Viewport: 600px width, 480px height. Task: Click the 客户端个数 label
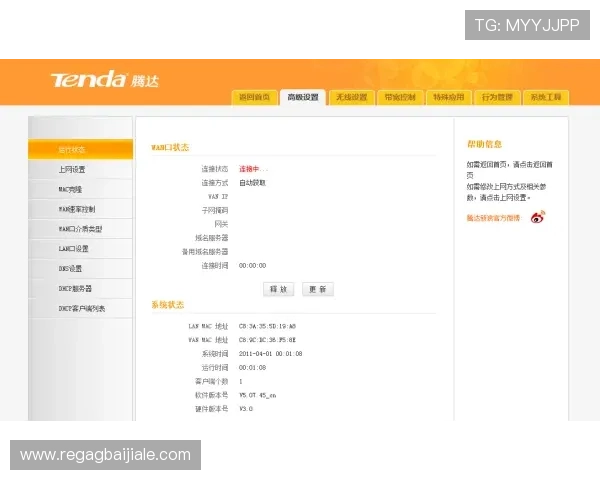212,381
